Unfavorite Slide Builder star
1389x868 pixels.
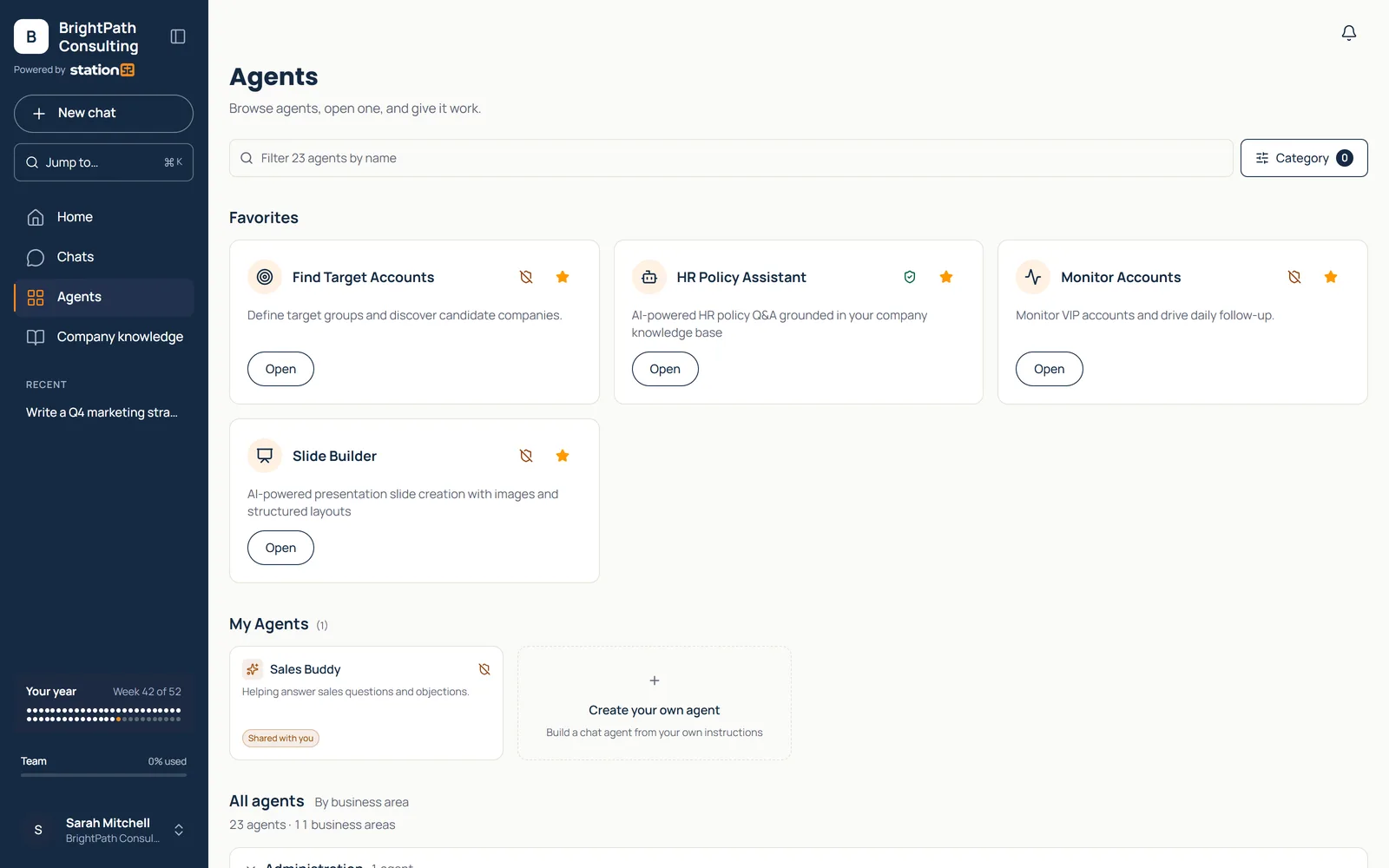point(563,456)
